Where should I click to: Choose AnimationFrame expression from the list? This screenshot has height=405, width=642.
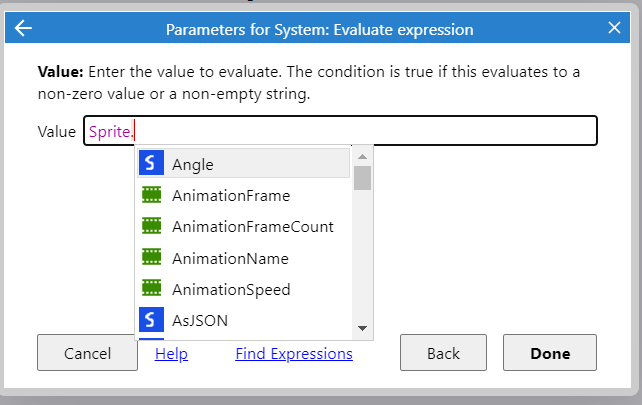tap(230, 195)
